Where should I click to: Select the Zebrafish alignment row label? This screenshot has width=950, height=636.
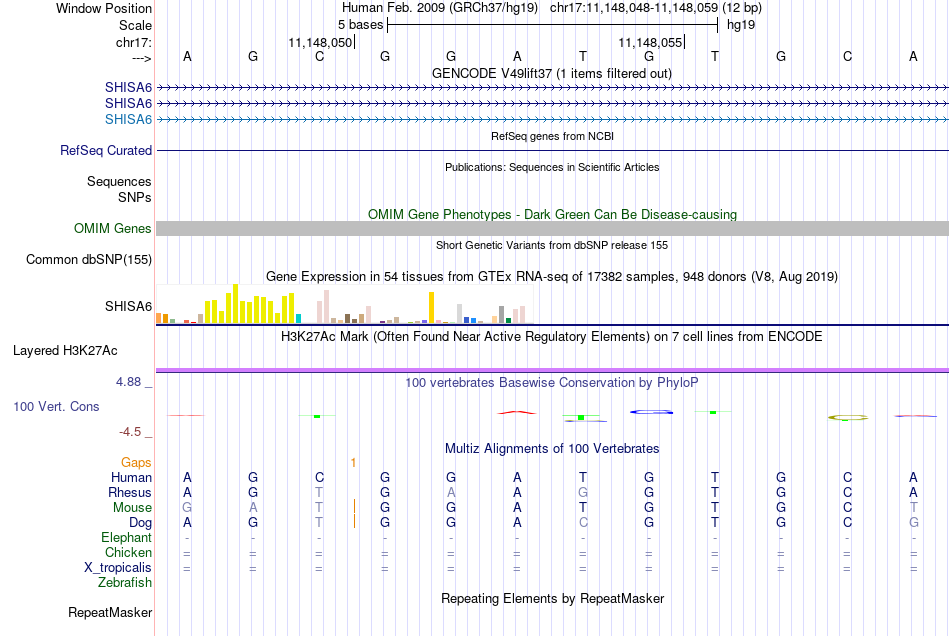pyautogui.click(x=125, y=583)
